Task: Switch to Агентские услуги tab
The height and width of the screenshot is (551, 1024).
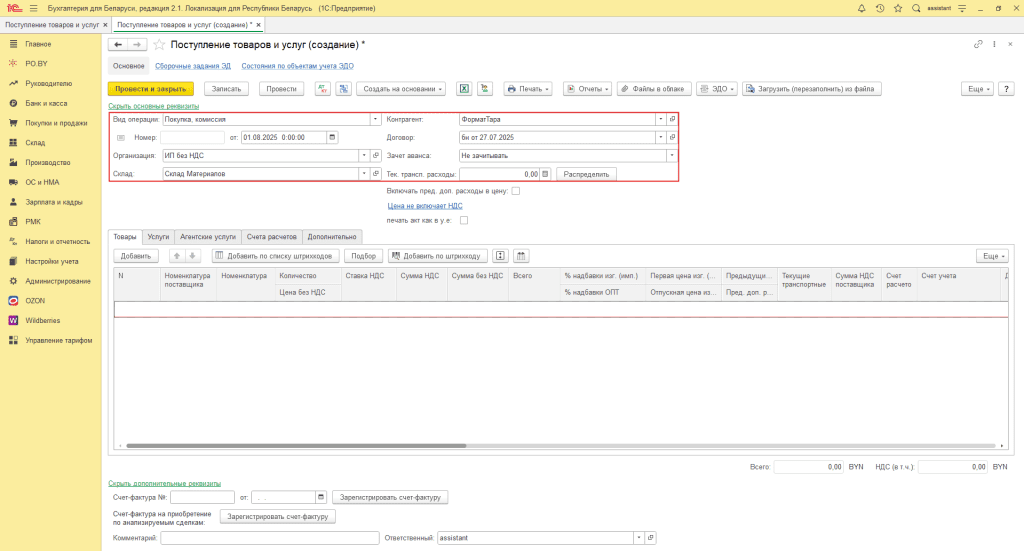Action: click(208, 237)
